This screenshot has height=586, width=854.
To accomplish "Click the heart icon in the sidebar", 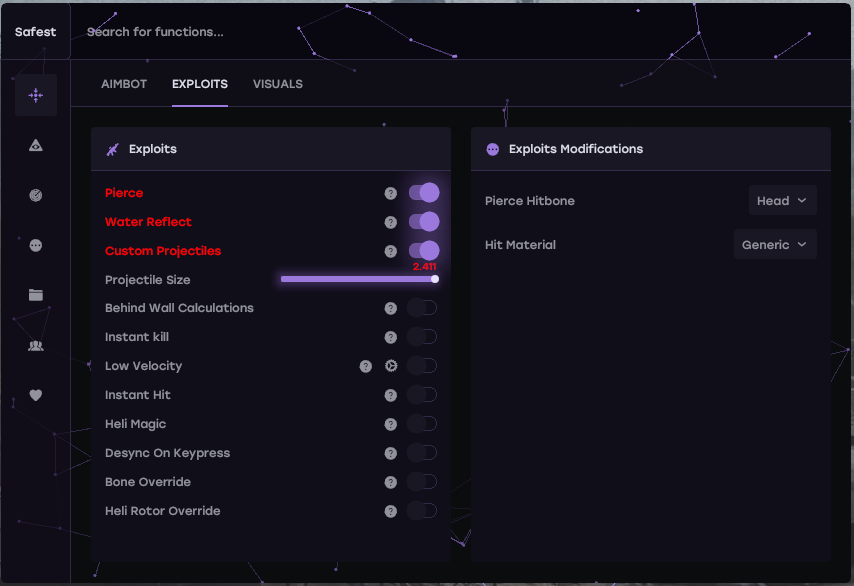I will [x=36, y=395].
